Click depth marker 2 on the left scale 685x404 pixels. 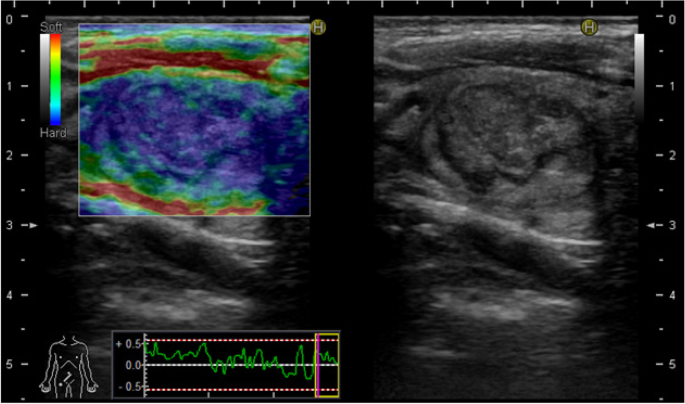coord(9,155)
